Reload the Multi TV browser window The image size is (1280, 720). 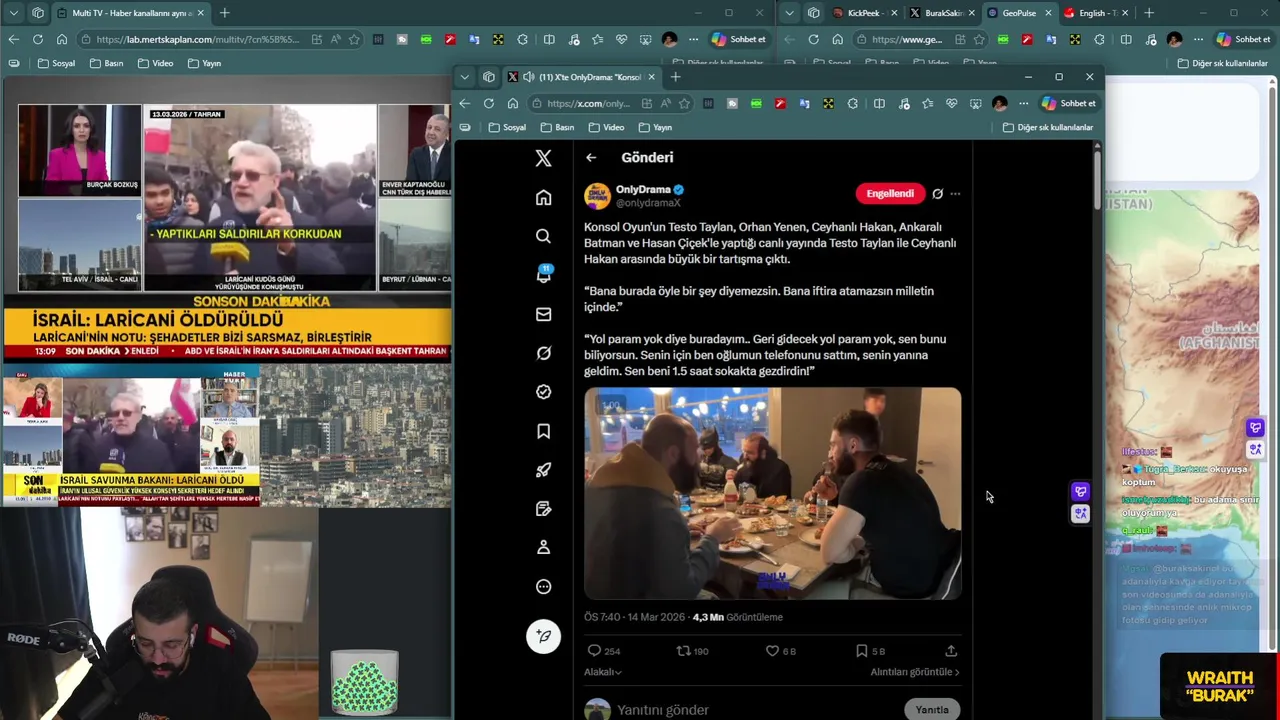point(37,40)
